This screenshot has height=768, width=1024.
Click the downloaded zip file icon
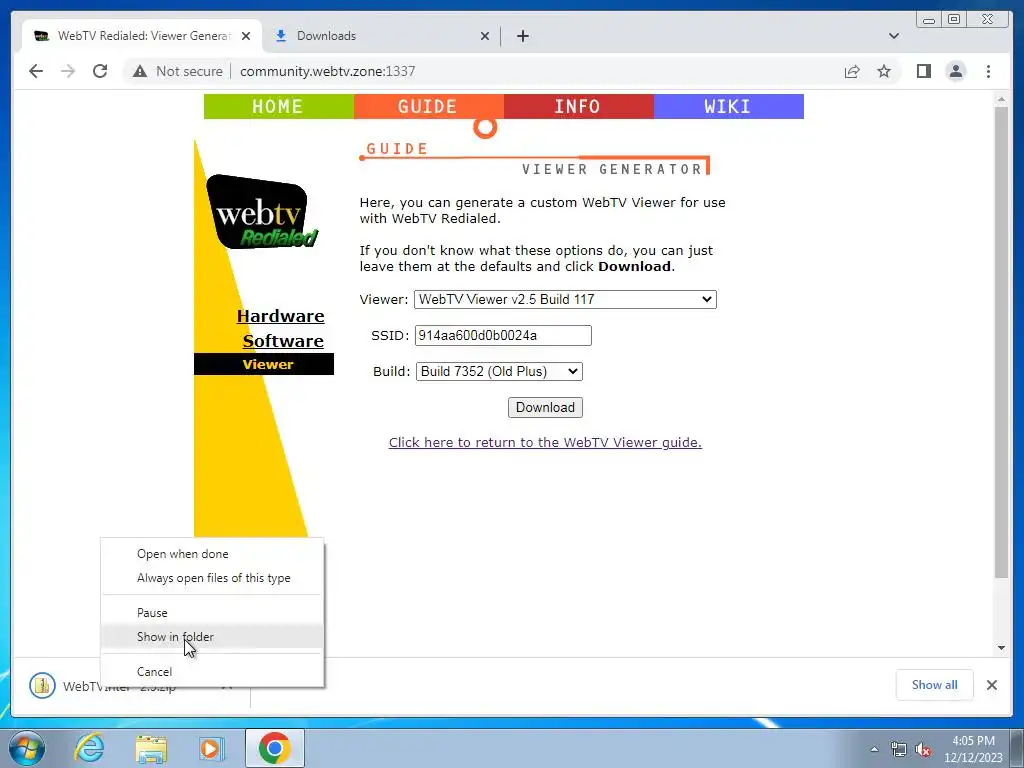pyautogui.click(x=42, y=685)
